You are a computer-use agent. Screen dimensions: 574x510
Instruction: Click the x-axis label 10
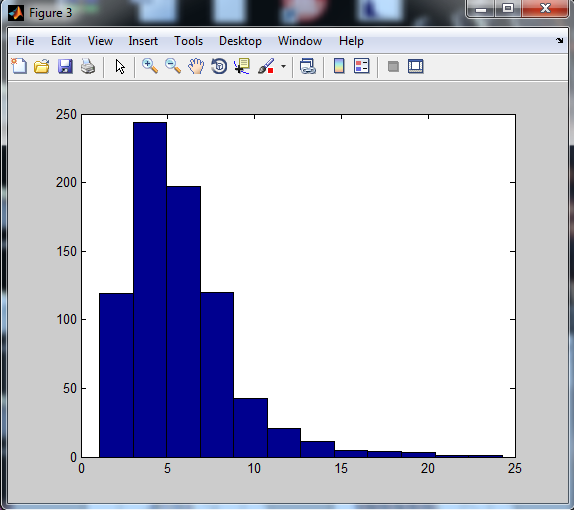click(254, 468)
